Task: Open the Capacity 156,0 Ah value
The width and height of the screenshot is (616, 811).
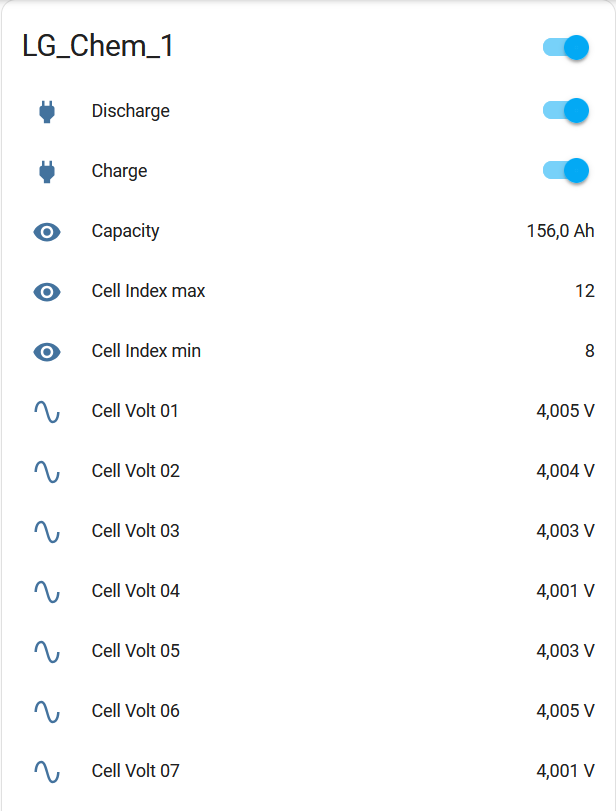Action: click(560, 231)
